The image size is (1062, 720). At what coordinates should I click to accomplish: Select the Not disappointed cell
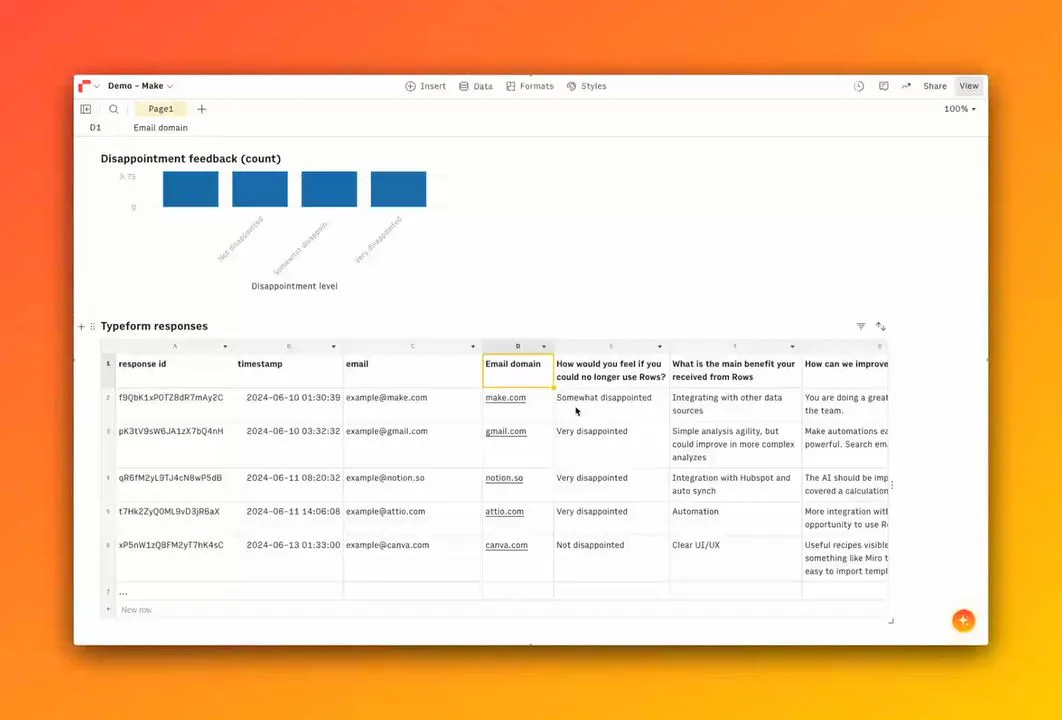pyautogui.click(x=611, y=558)
